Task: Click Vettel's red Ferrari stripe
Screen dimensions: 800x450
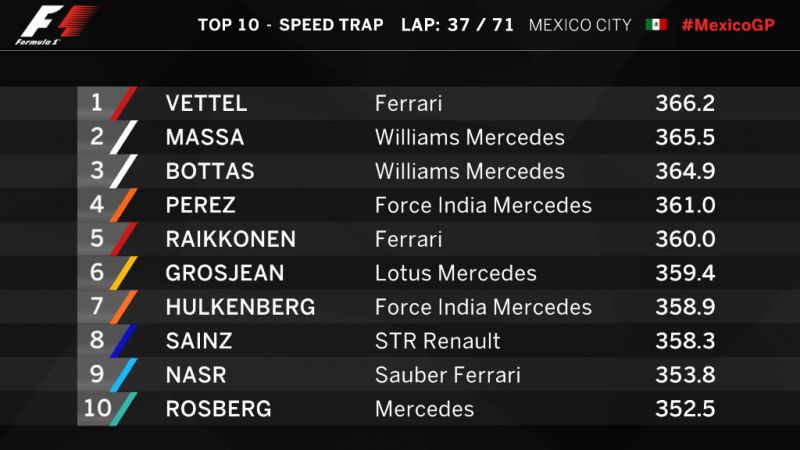Action: point(123,104)
